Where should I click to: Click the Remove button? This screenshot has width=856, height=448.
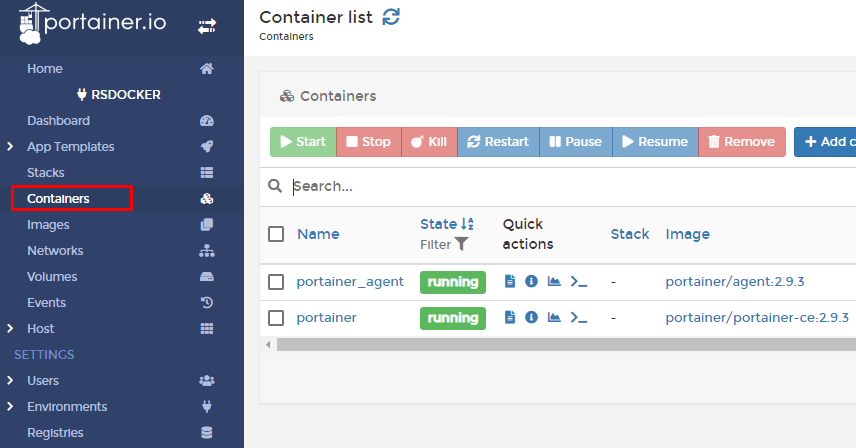tap(742, 142)
